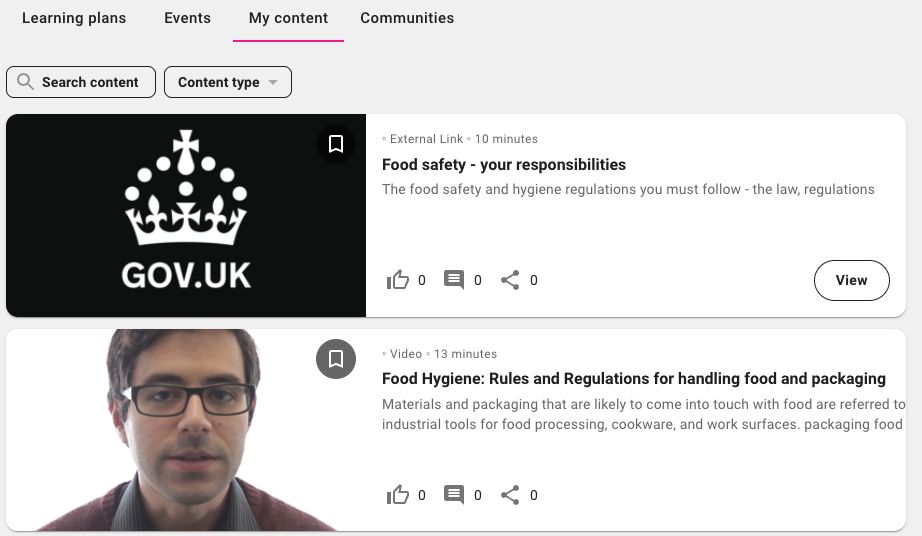The height and width of the screenshot is (536, 922).
Task: Click the Food Hygiene video thumbnail
Action: tap(186, 430)
